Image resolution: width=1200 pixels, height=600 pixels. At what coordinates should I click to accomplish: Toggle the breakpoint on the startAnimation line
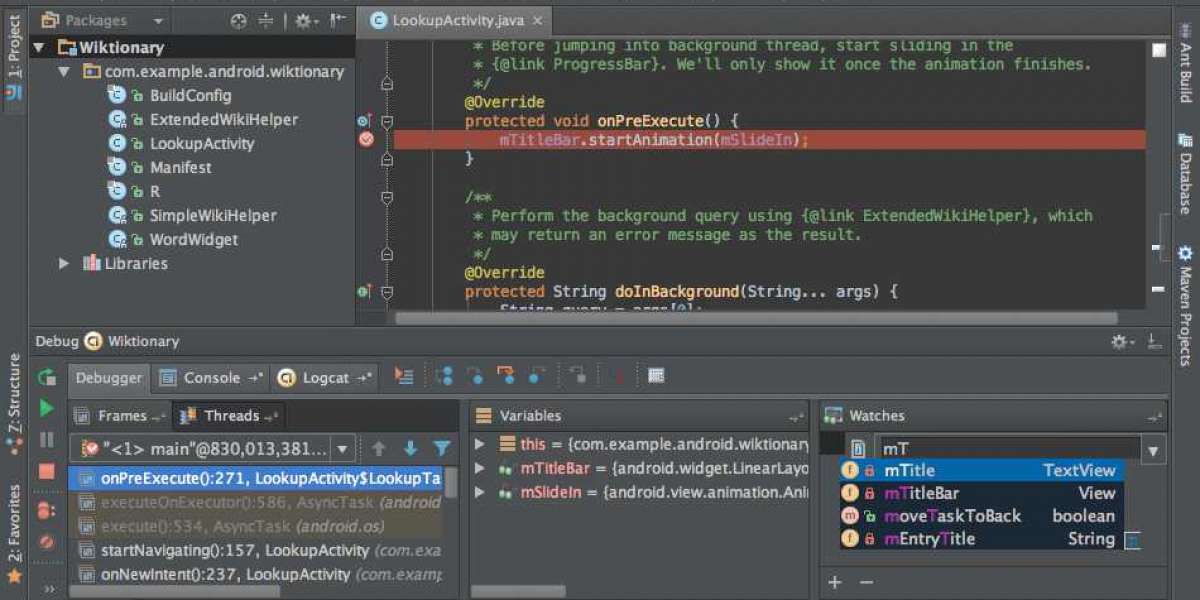pos(366,140)
